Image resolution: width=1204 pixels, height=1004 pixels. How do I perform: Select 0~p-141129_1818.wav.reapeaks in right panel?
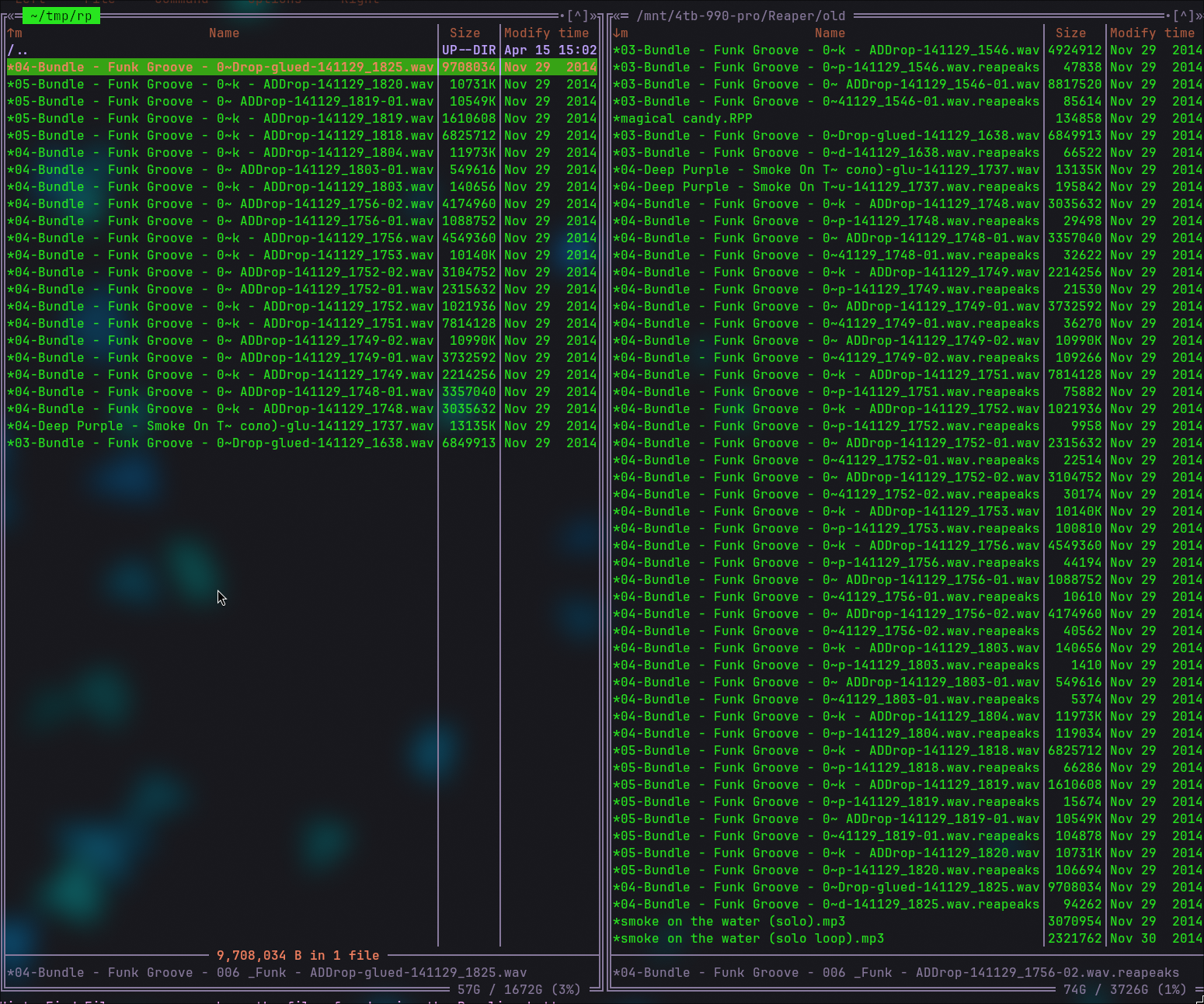(908, 767)
